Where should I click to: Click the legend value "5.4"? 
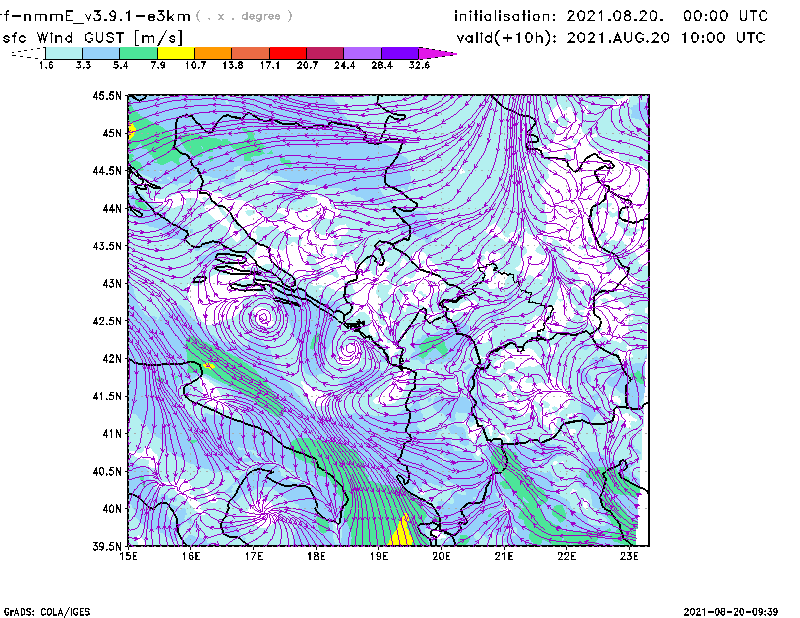click(x=120, y=65)
